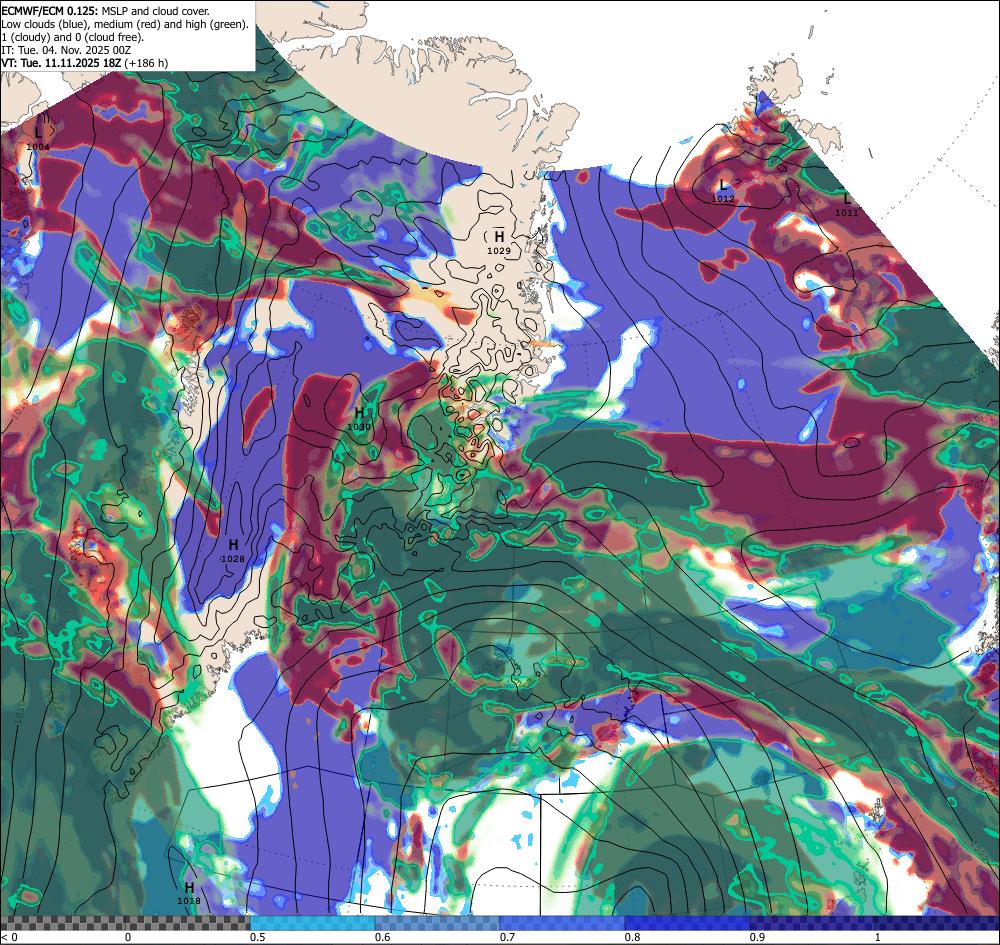
Task: Click the 'Low clouds (blue), medium (red)' caption line
Action: pyautogui.click(x=124, y=24)
